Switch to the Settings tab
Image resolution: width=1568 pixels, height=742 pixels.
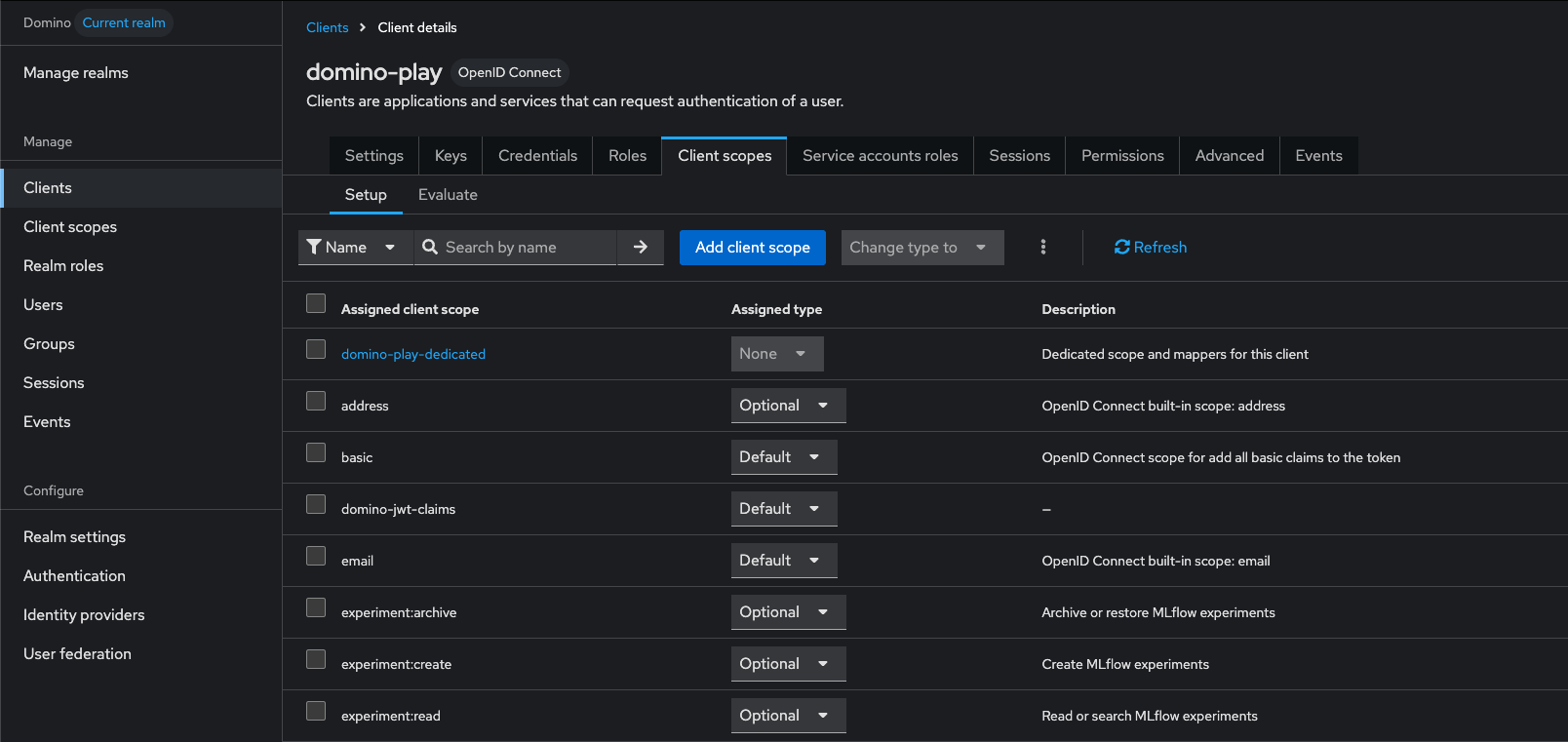(374, 156)
